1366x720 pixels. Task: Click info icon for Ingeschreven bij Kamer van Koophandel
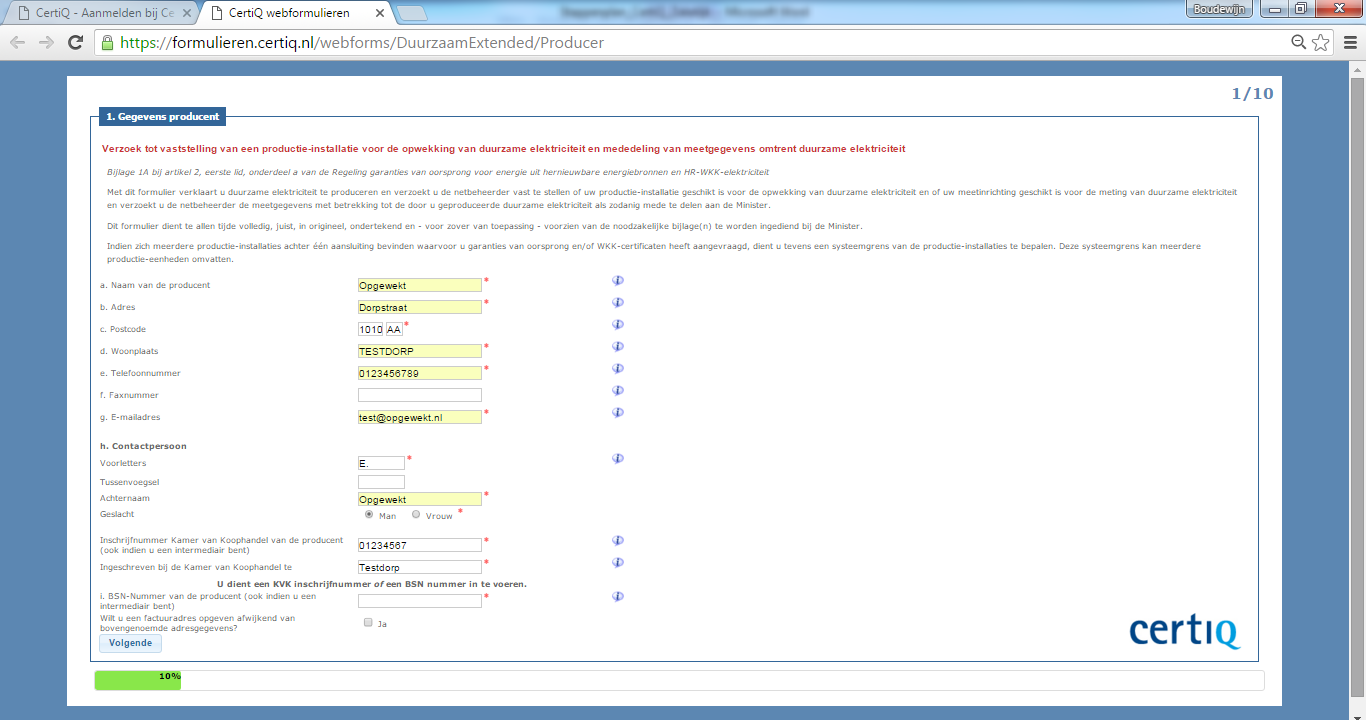pos(618,562)
